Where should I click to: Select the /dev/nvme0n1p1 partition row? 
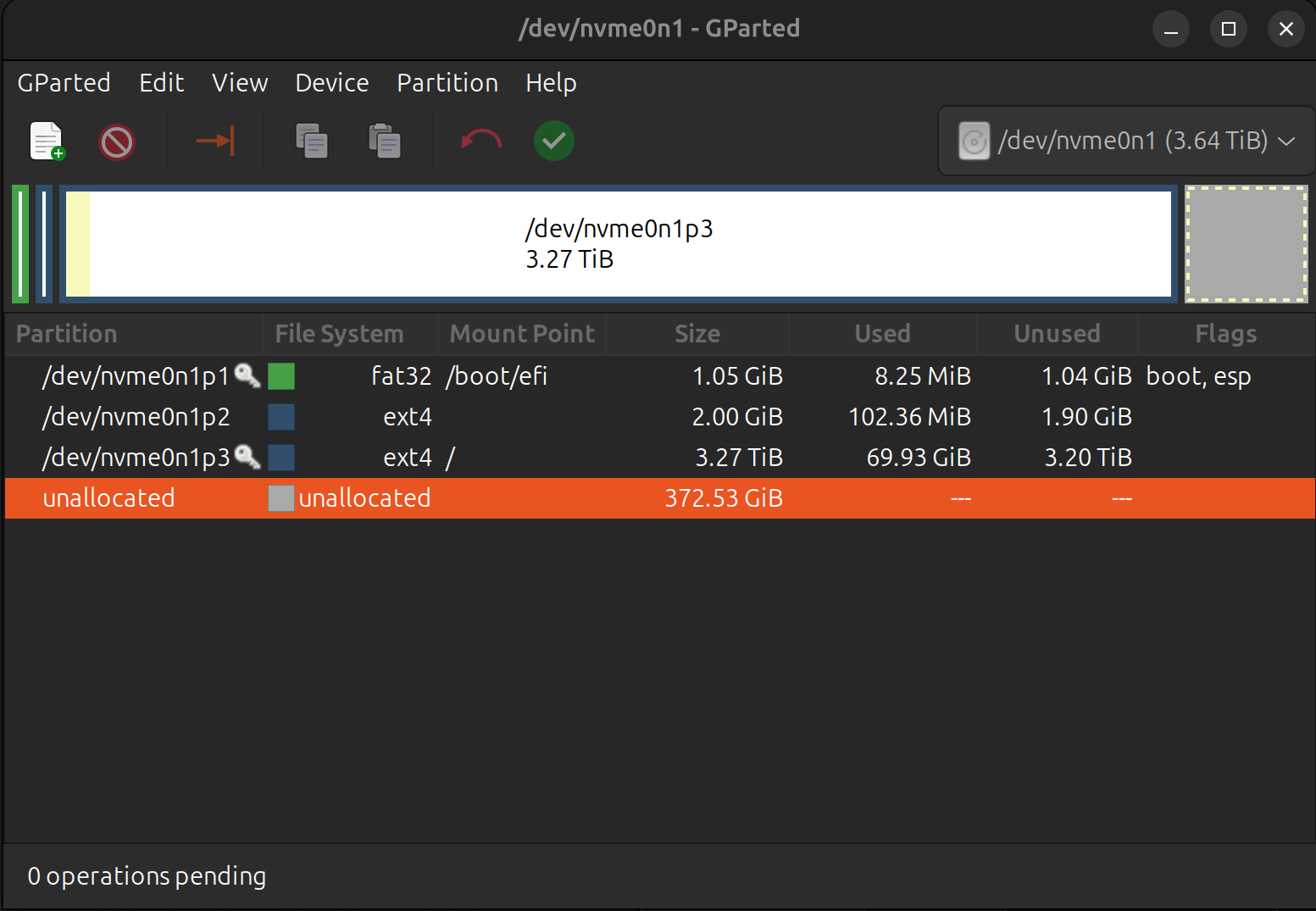pos(659,376)
